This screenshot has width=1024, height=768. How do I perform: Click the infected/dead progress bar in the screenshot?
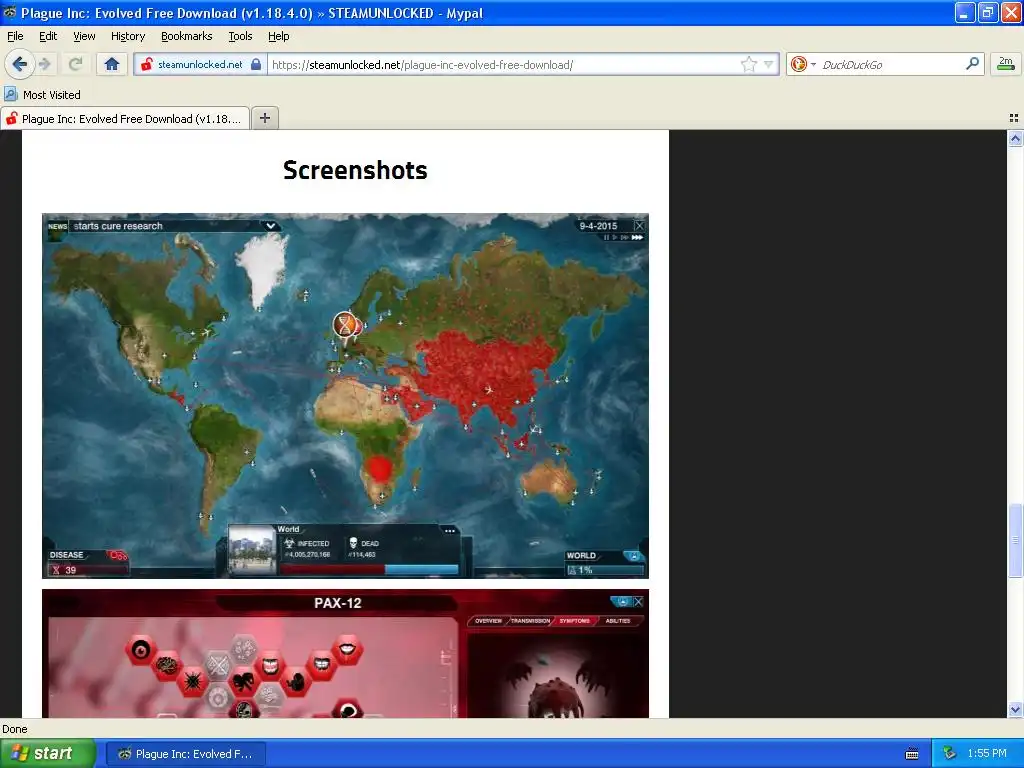click(370, 569)
